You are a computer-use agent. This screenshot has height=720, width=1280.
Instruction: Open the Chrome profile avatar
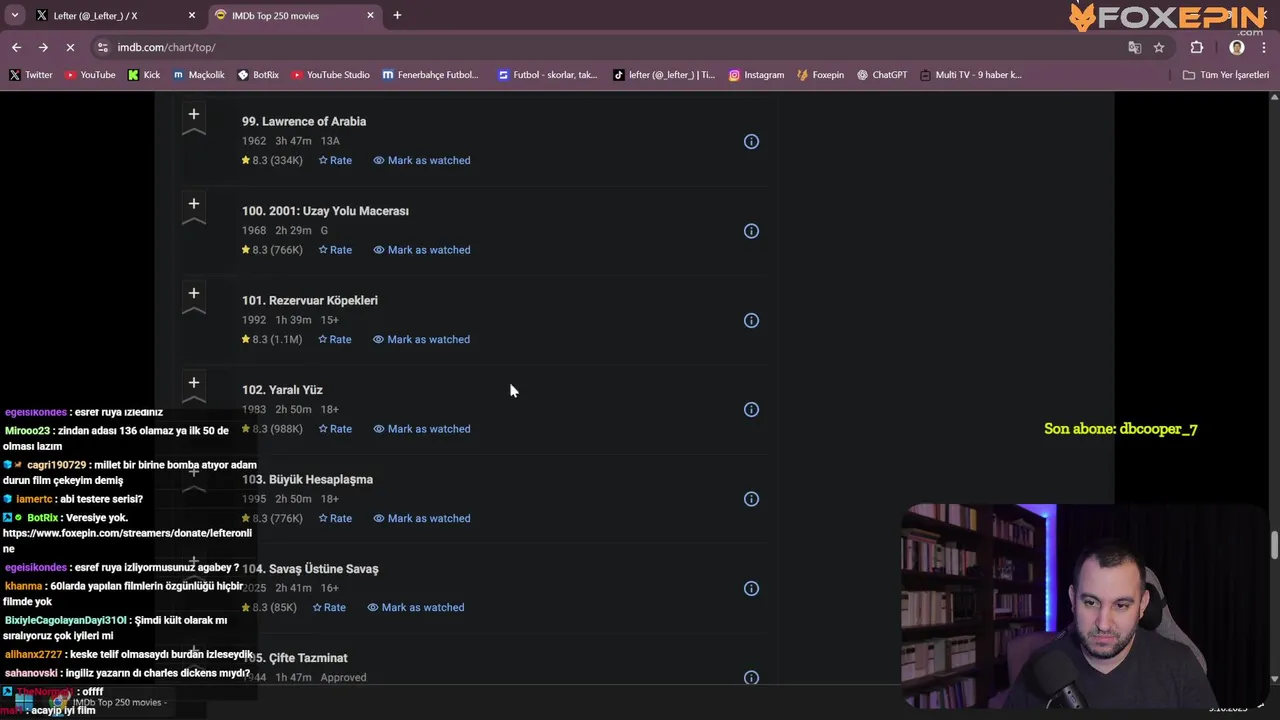tap(1237, 47)
